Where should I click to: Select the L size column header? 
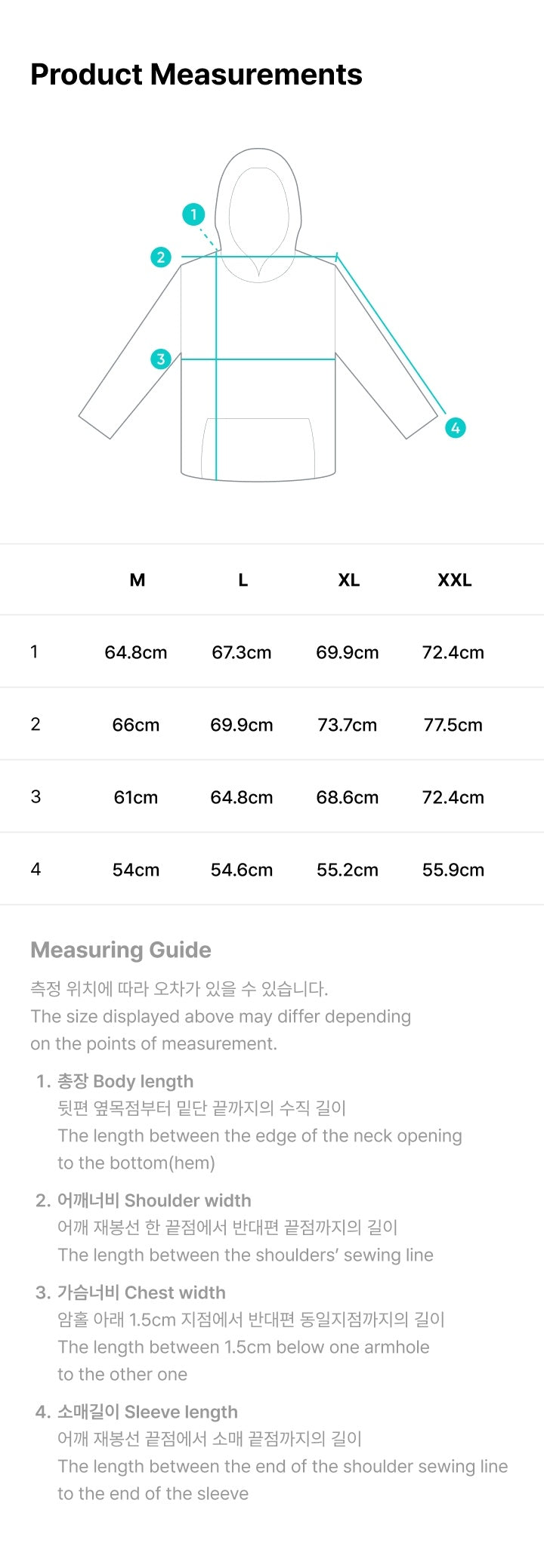243,580
